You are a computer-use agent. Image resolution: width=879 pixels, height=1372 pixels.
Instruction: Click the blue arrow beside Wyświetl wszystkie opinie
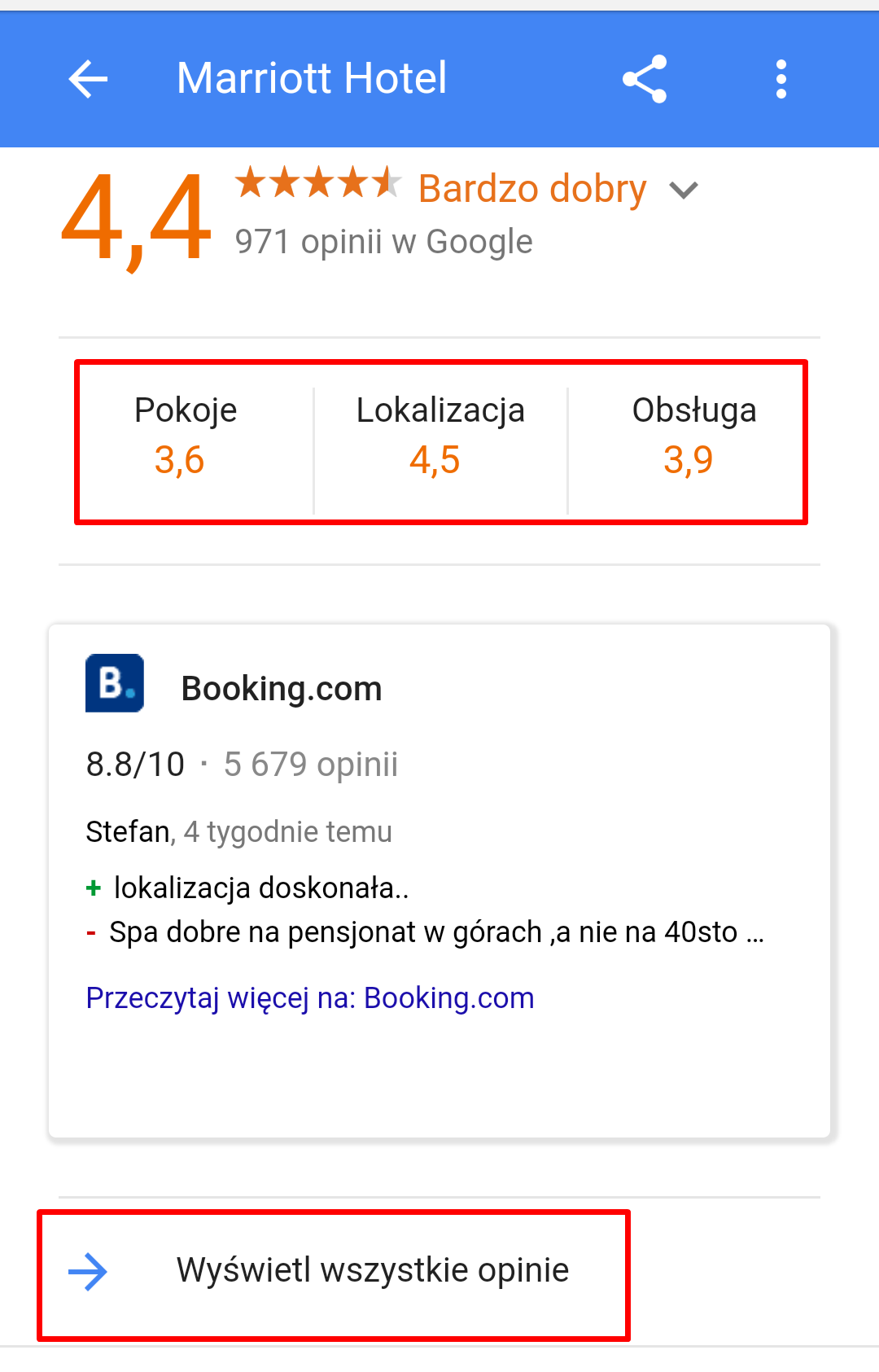pyautogui.click(x=88, y=1272)
